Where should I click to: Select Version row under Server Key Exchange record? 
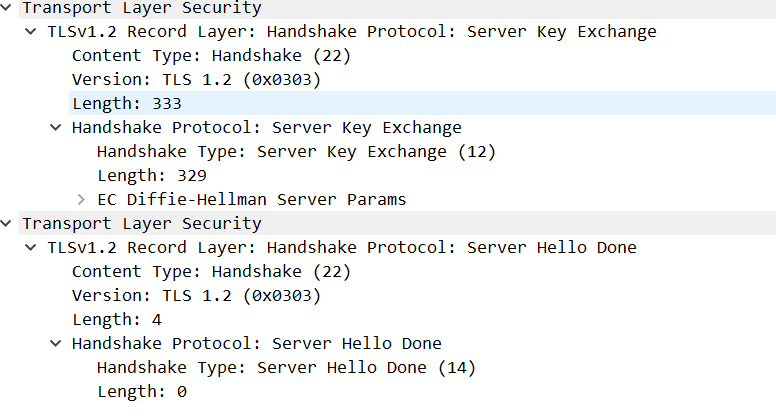(196, 80)
